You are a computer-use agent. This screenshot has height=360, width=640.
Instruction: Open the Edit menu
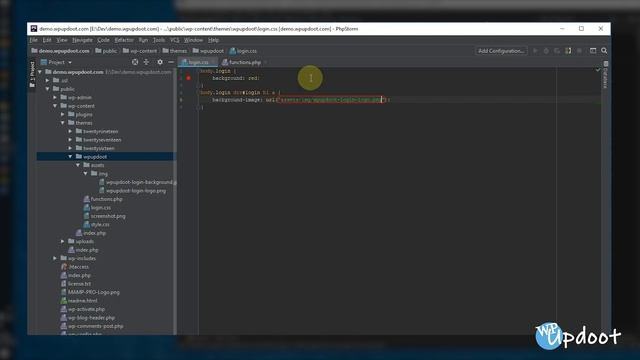(47, 40)
